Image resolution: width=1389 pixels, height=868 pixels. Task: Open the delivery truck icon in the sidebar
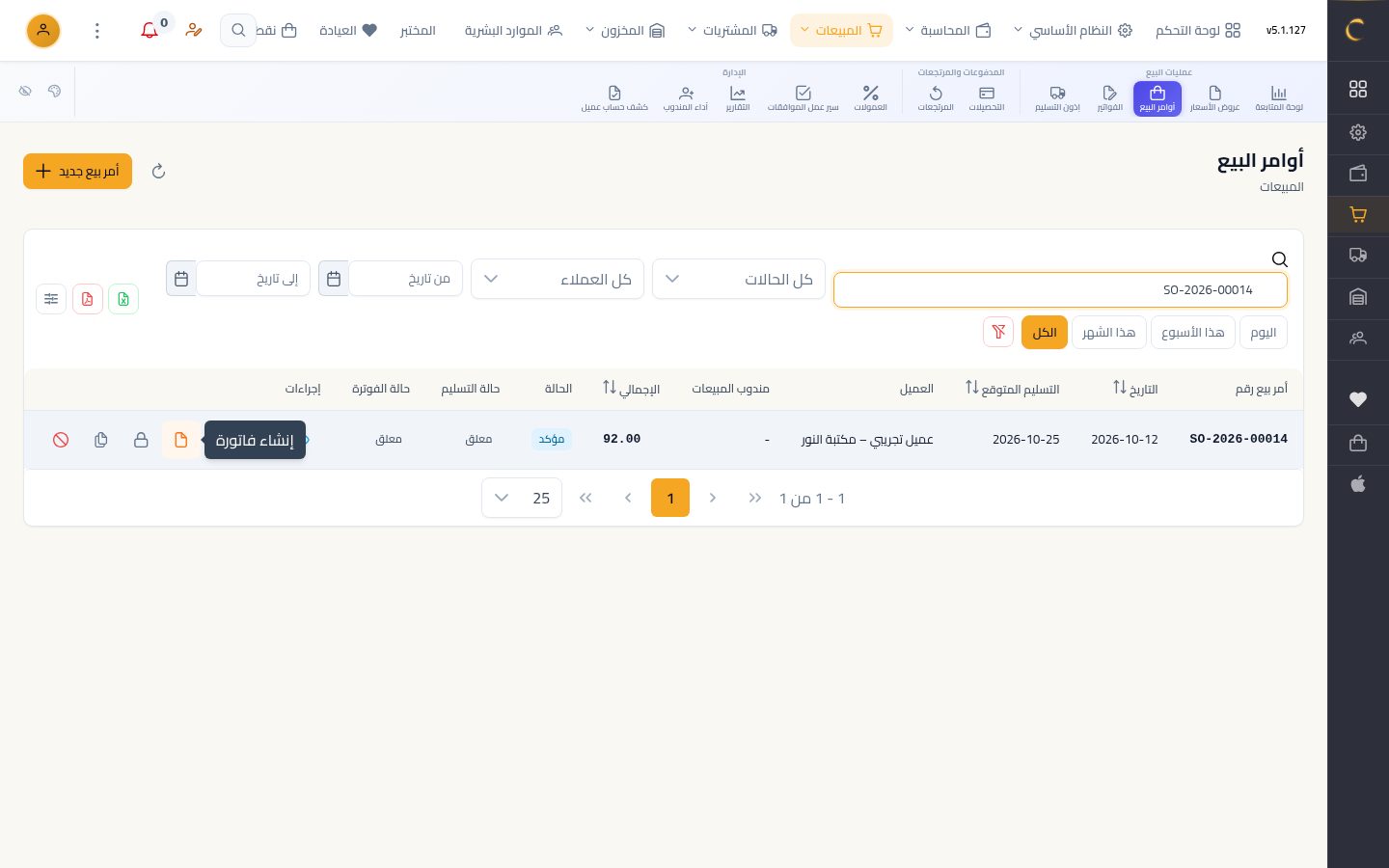[1358, 256]
